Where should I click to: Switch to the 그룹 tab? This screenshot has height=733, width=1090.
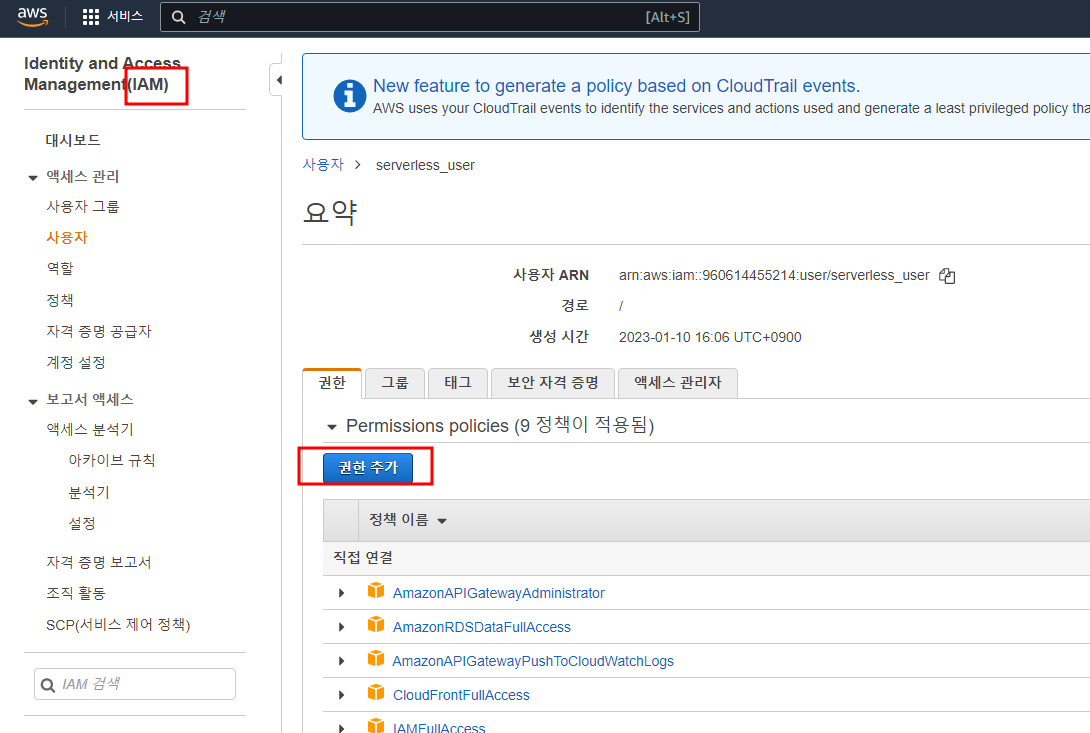tap(395, 382)
